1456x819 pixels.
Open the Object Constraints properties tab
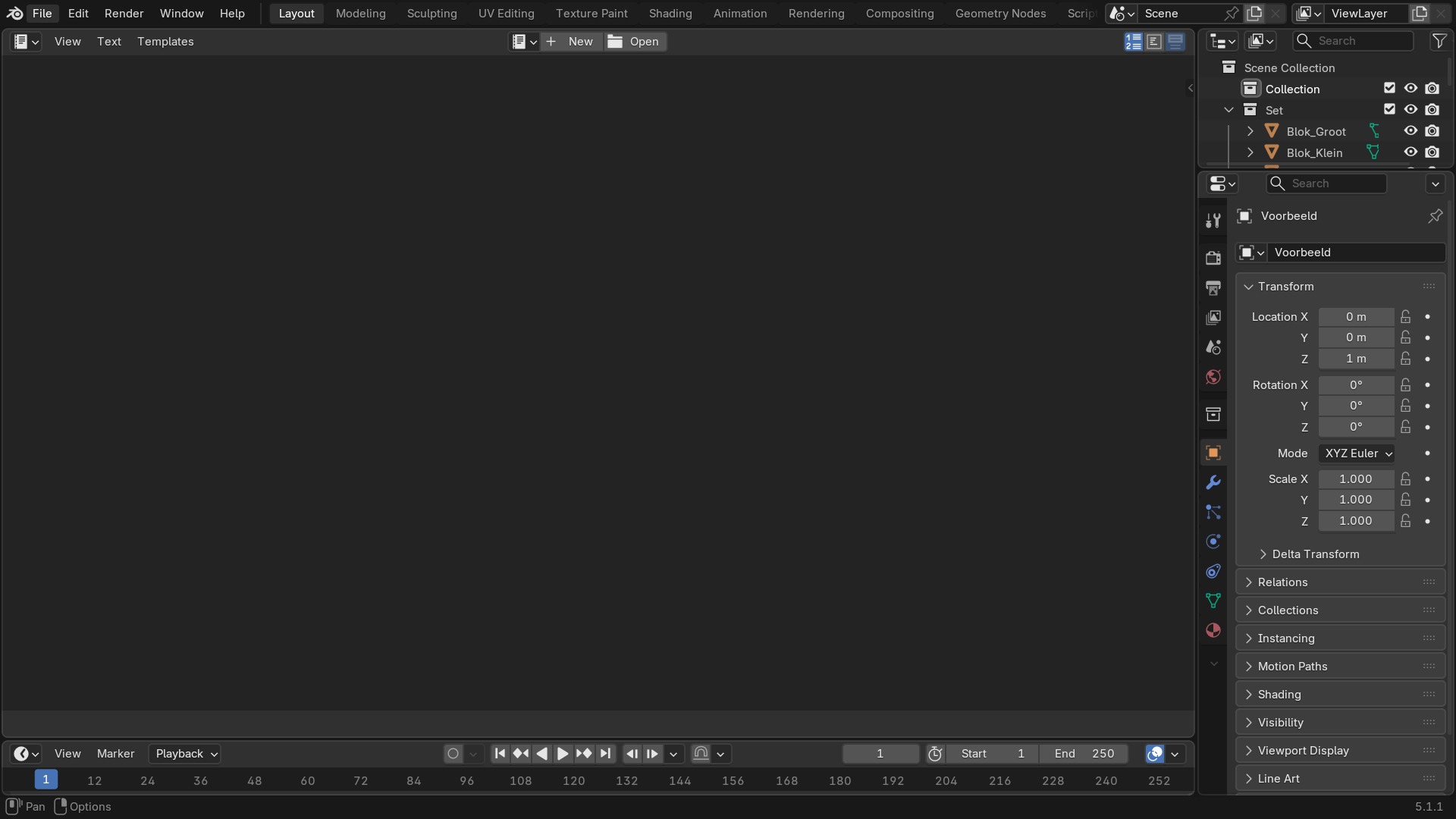pyautogui.click(x=1213, y=571)
